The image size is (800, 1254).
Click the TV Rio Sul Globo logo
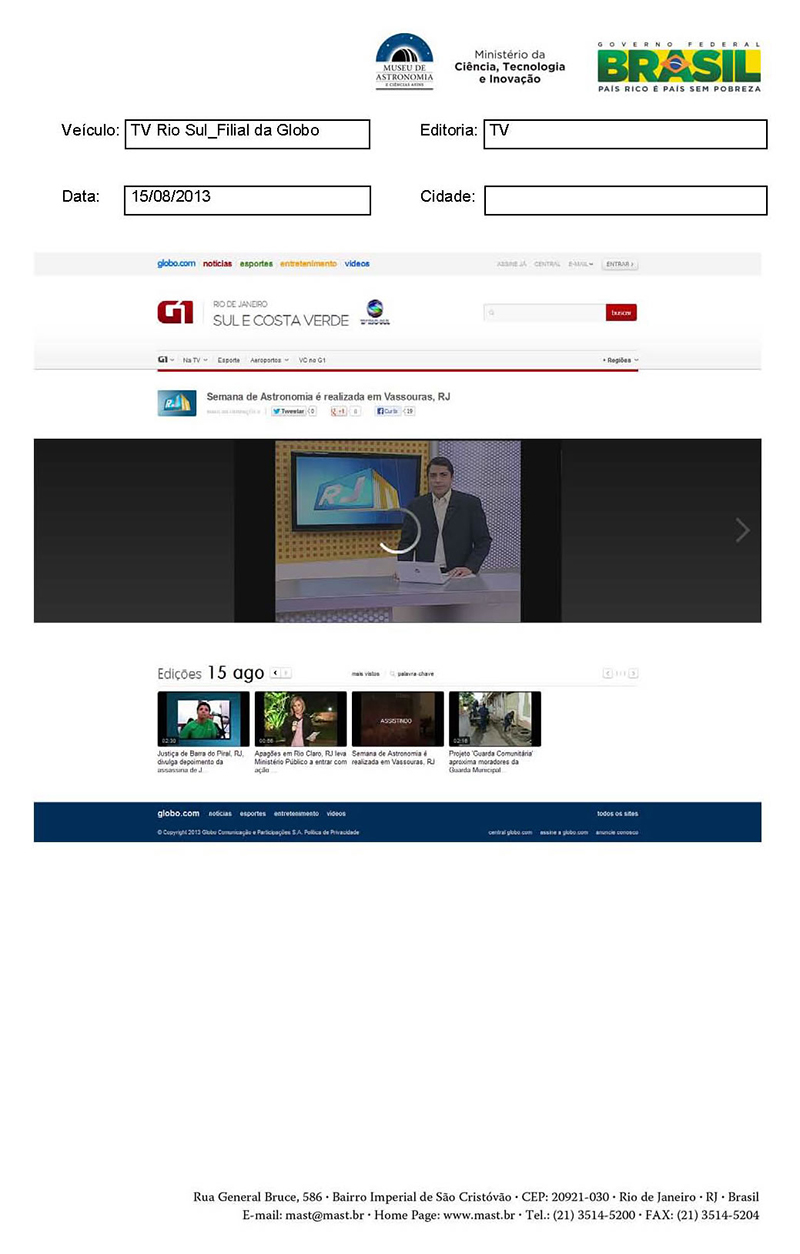click(376, 312)
